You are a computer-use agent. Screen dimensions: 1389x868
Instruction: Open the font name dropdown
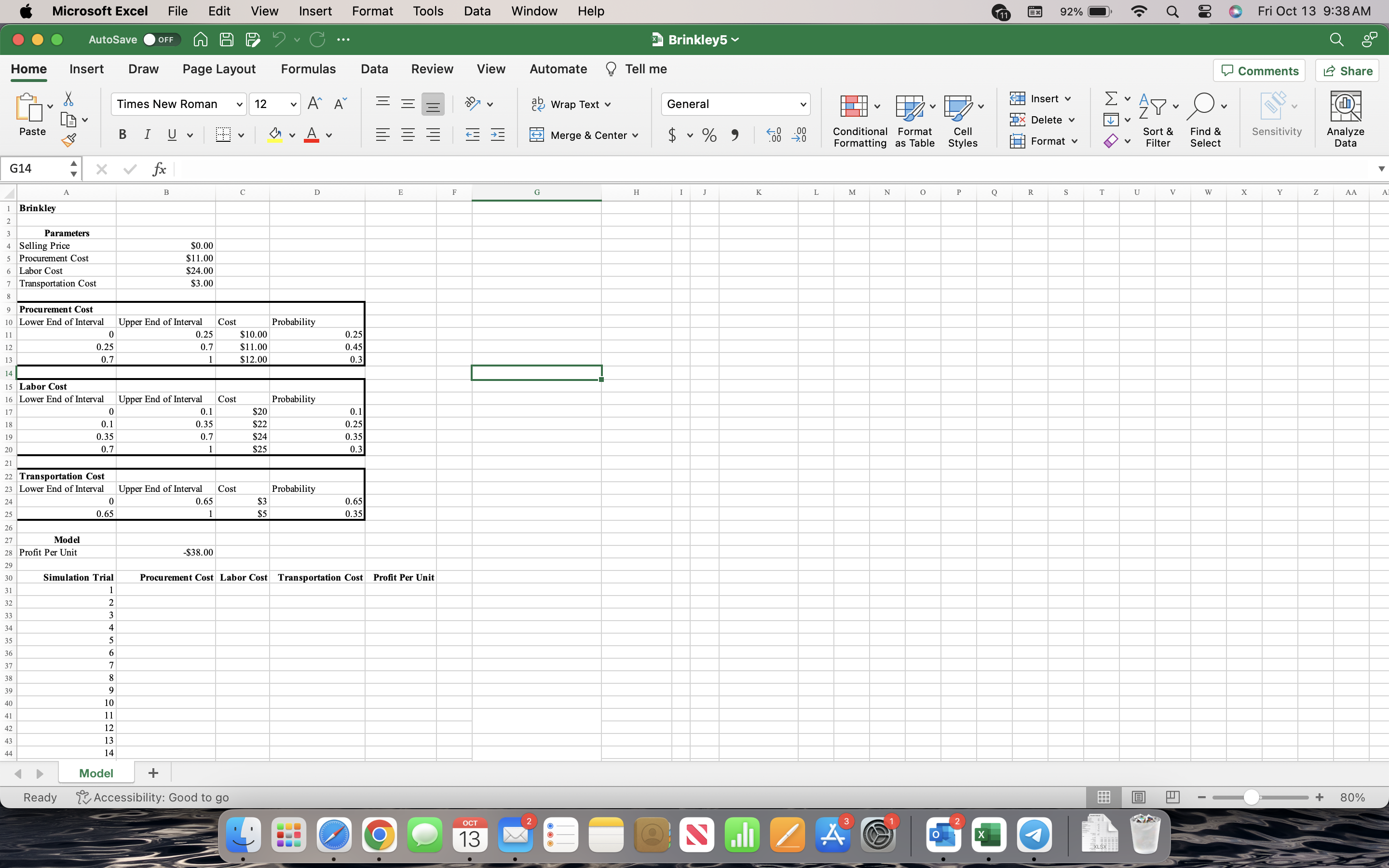[239, 105]
